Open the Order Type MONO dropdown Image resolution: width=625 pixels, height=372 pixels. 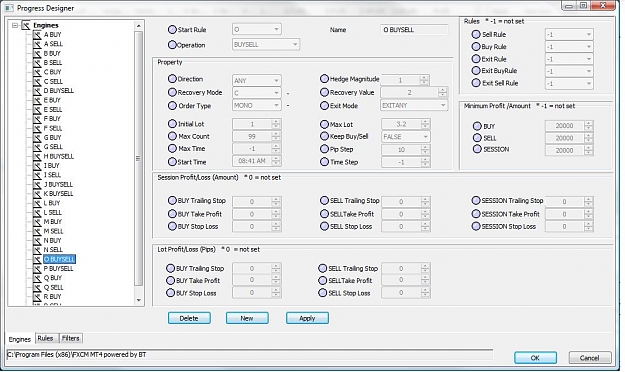pyautogui.click(x=257, y=106)
